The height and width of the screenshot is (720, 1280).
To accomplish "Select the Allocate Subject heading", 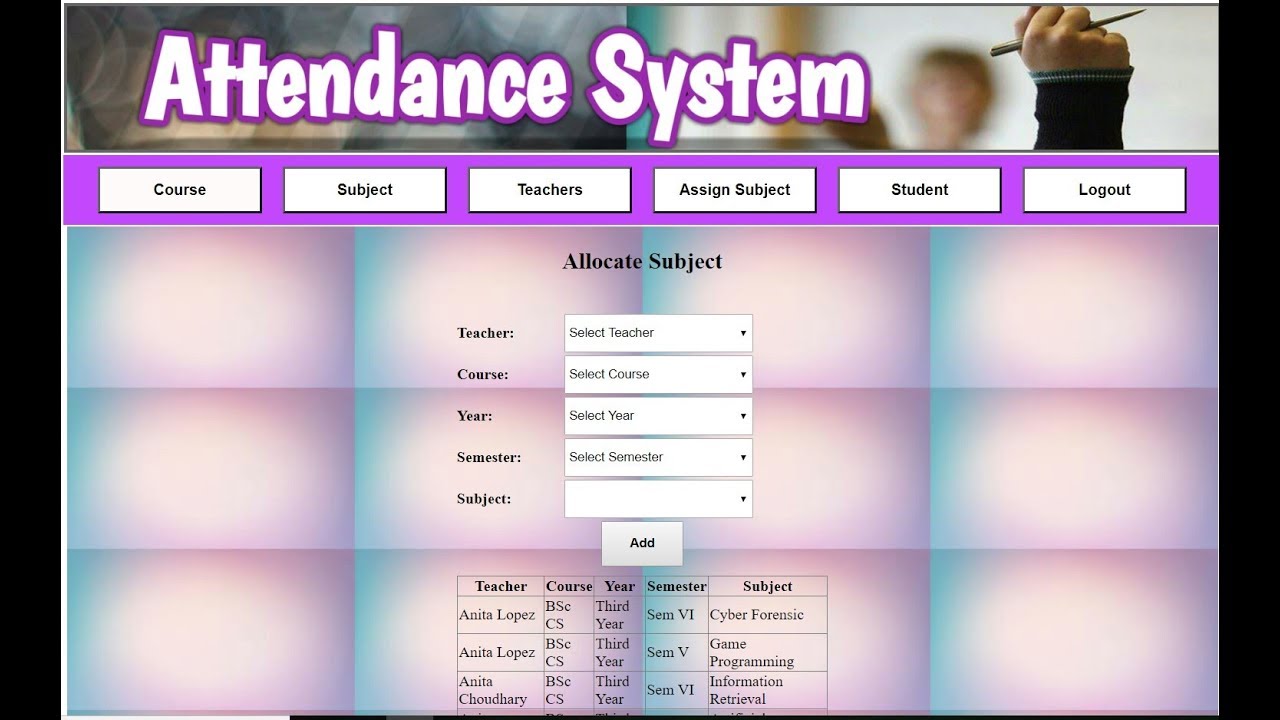I will tap(642, 262).
